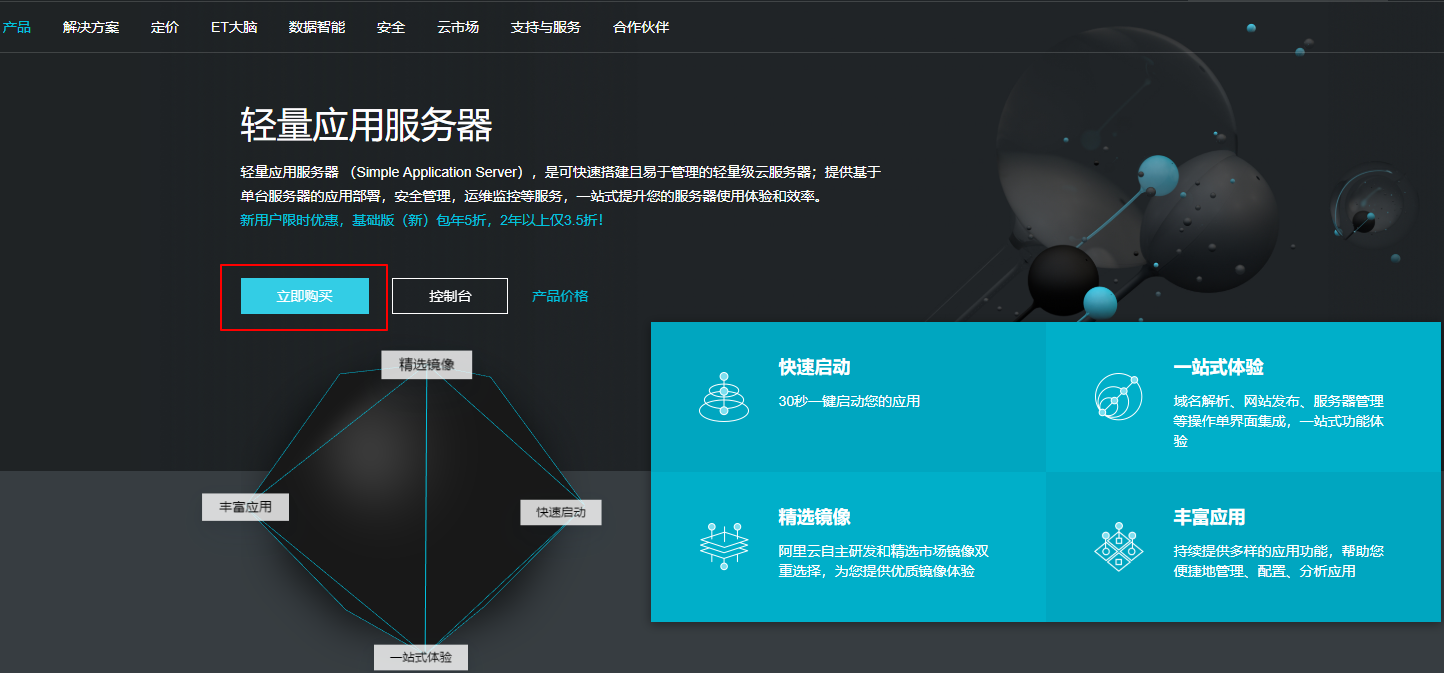The image size is (1444, 673).
Task: Click the 快速启动 card heading
Action: 814,367
